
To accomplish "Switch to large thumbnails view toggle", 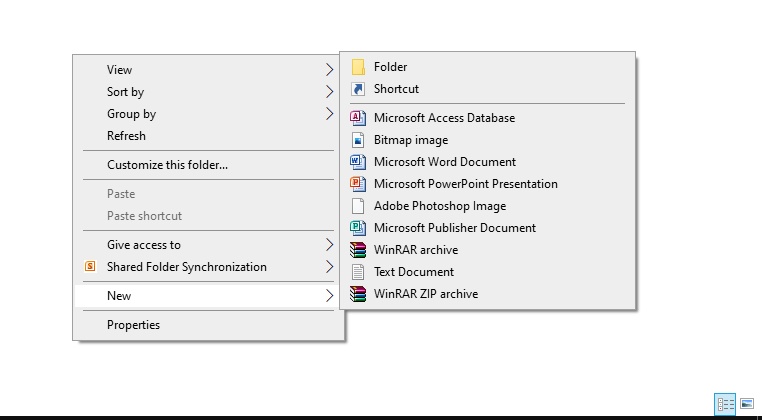I will point(747,404).
